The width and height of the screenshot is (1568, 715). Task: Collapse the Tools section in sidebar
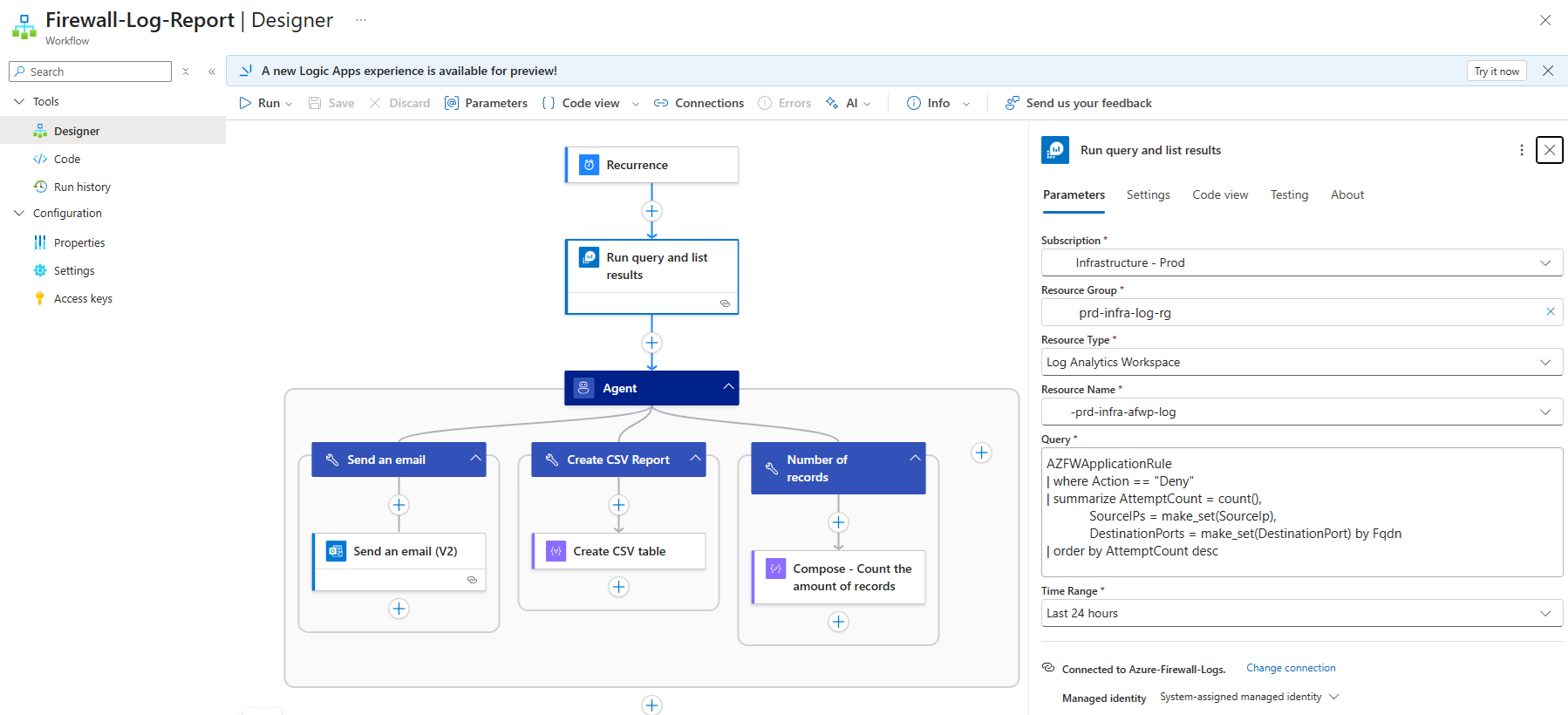19,101
